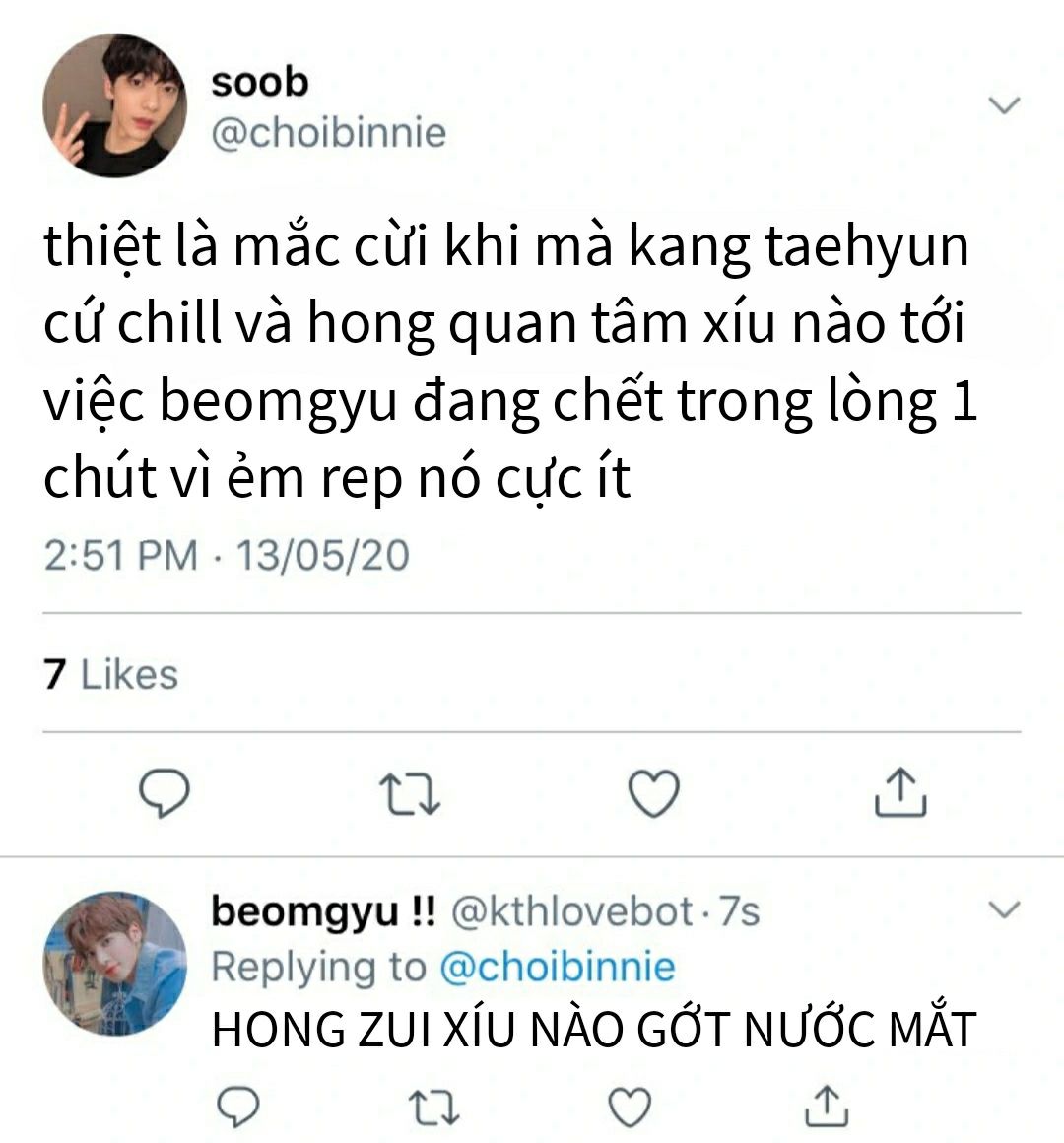Select the @choibinnie handle under soob

(329, 133)
